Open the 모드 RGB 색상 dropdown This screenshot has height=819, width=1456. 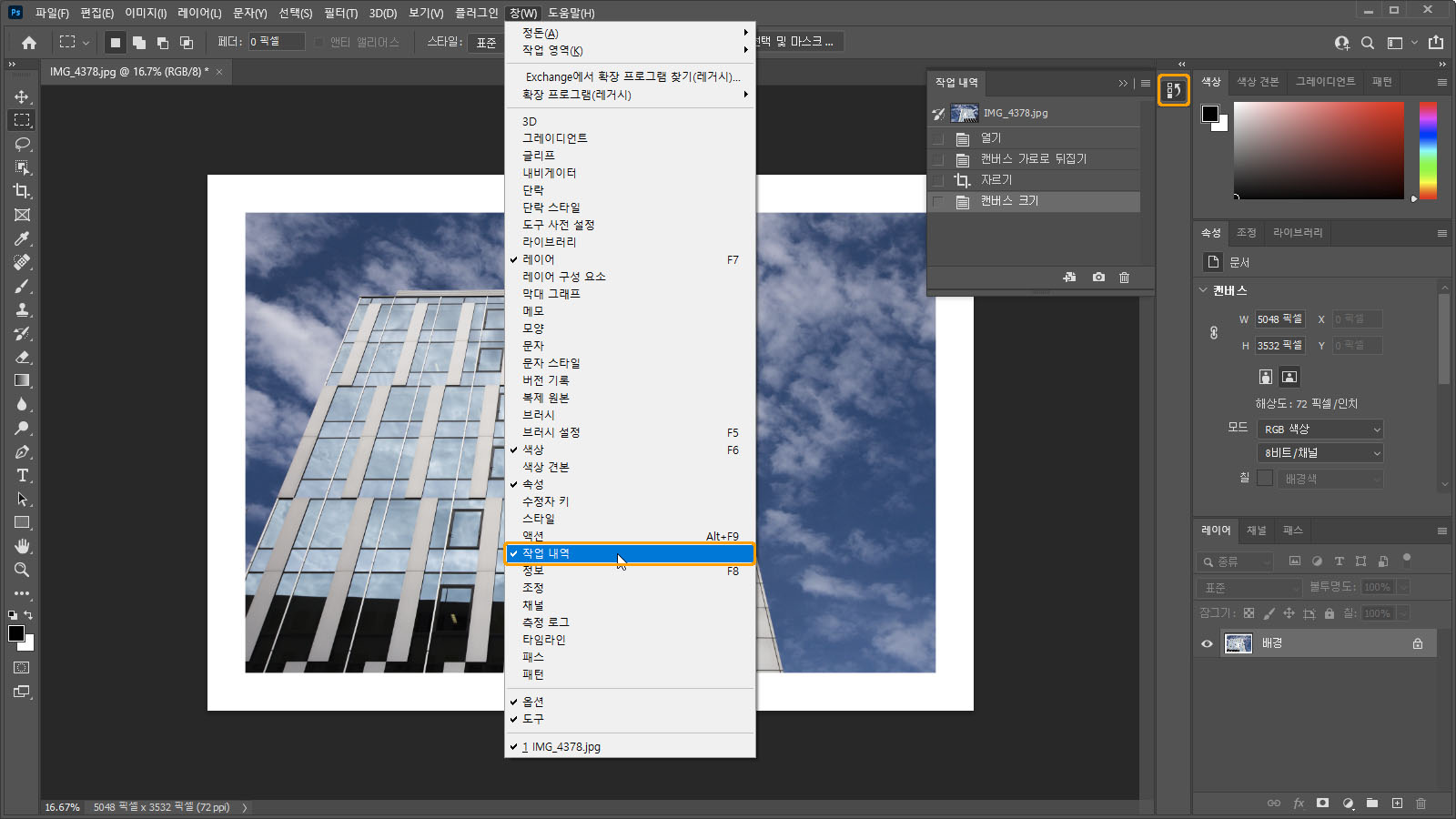coord(1320,430)
